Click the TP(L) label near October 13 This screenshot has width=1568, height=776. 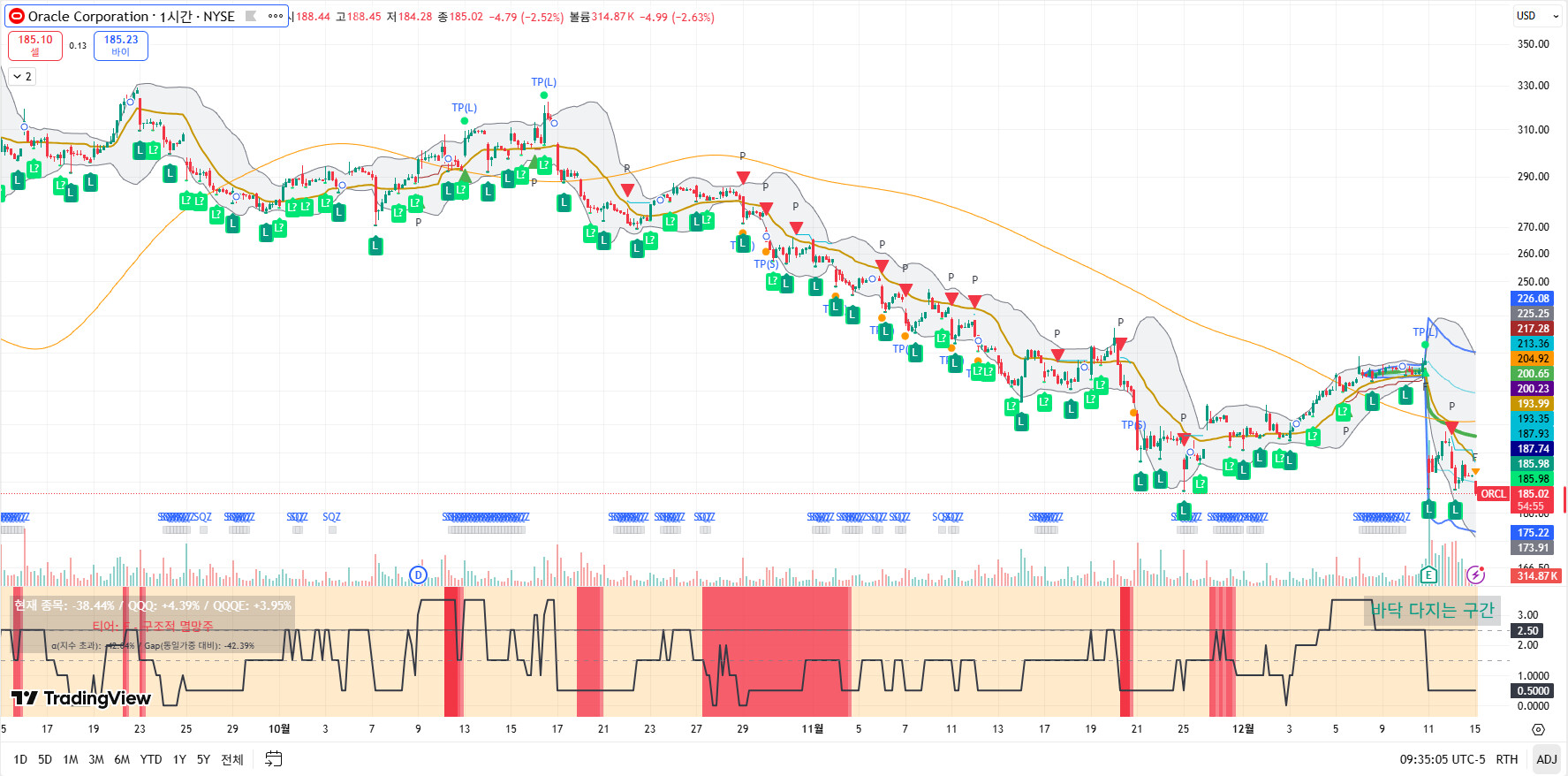[464, 108]
